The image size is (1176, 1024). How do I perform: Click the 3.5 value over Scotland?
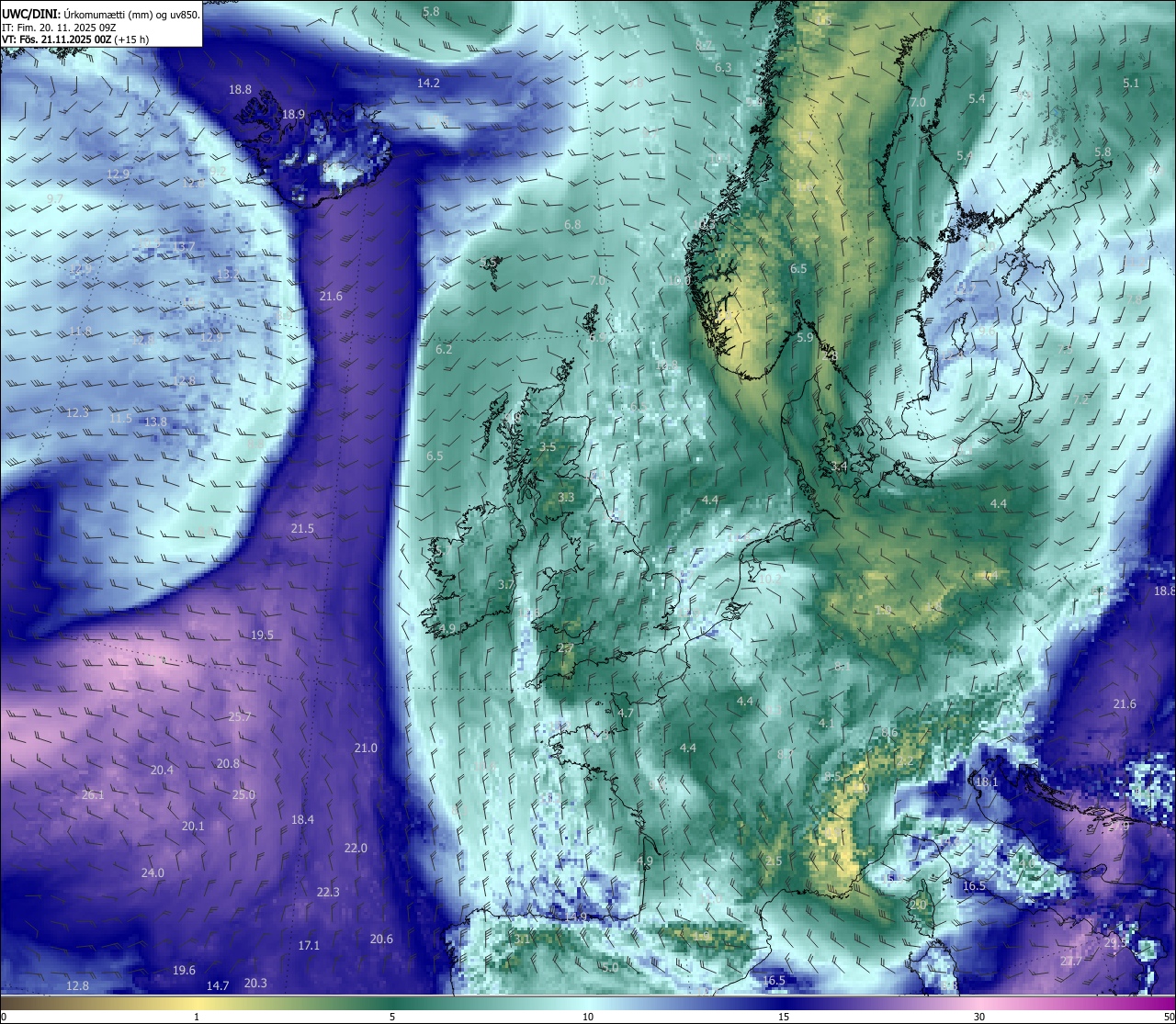click(548, 447)
